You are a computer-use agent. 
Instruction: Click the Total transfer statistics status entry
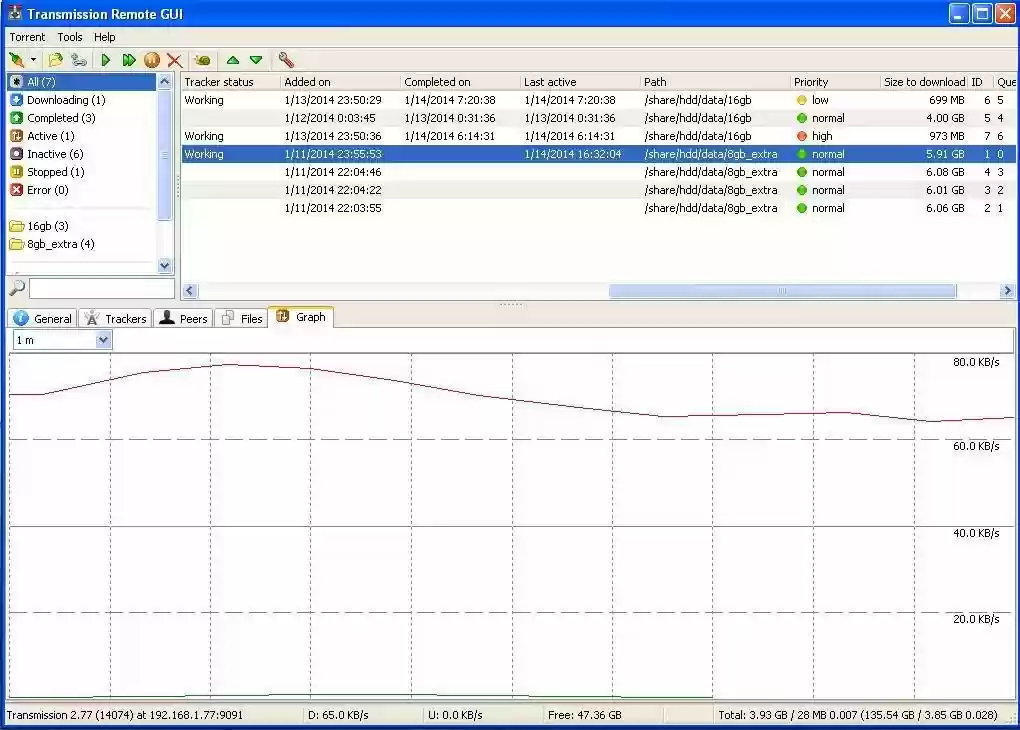pos(857,715)
